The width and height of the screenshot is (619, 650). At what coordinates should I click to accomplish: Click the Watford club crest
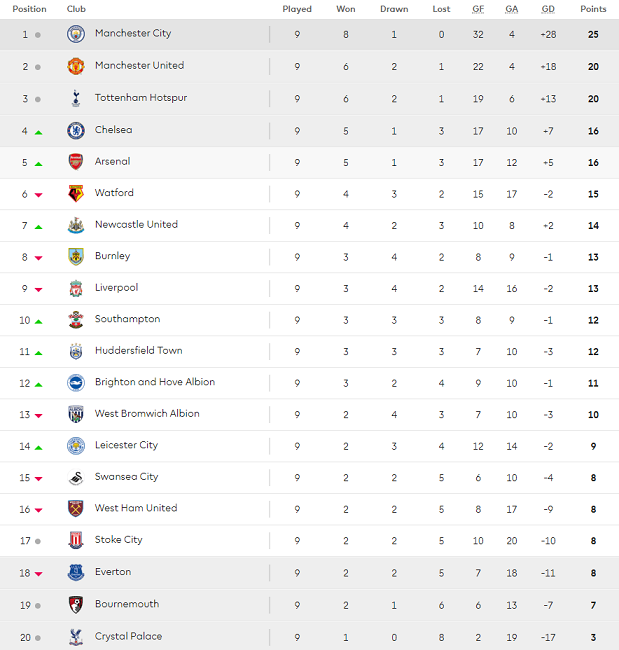[76, 193]
